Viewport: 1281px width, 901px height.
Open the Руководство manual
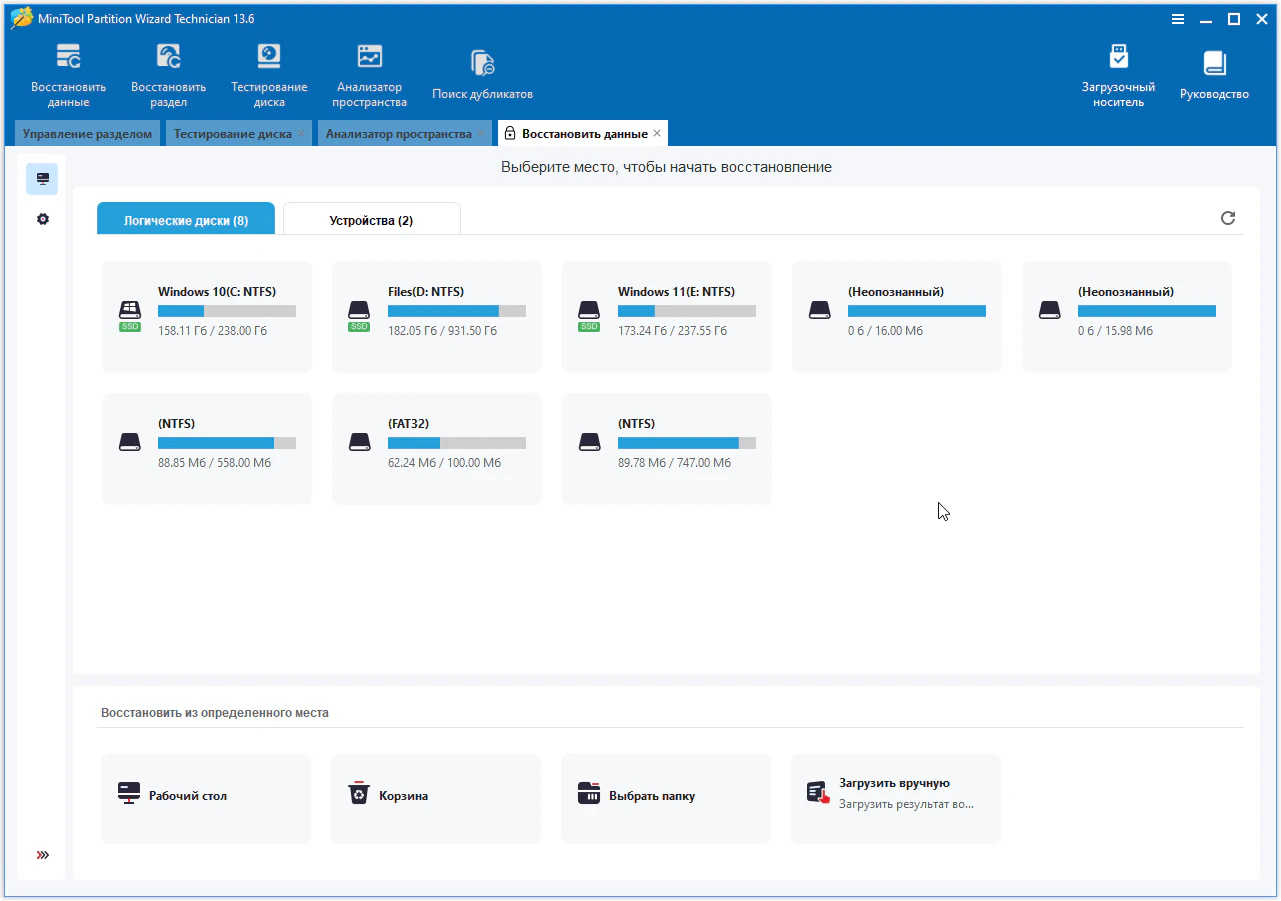[x=1214, y=75]
